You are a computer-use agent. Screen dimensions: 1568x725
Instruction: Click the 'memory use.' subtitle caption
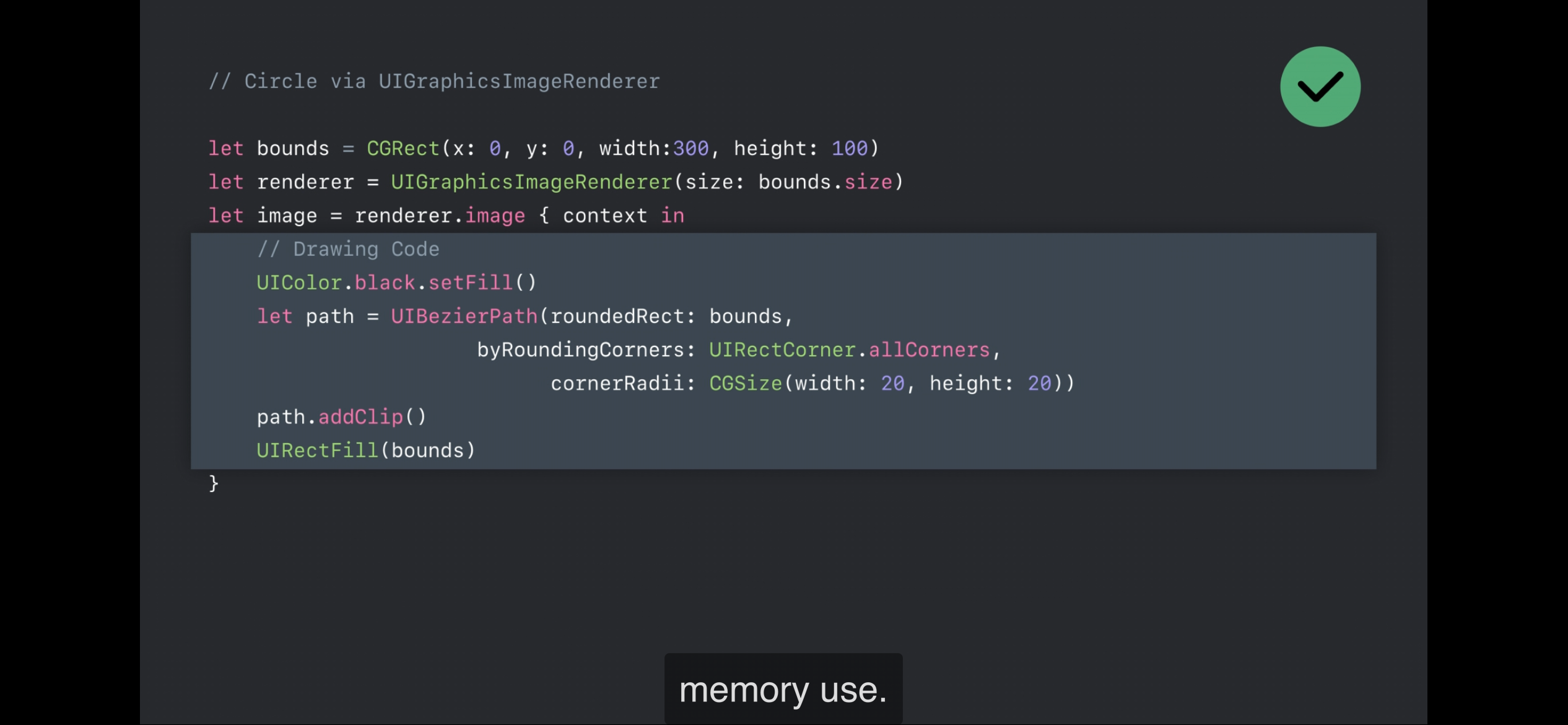pyautogui.click(x=783, y=690)
